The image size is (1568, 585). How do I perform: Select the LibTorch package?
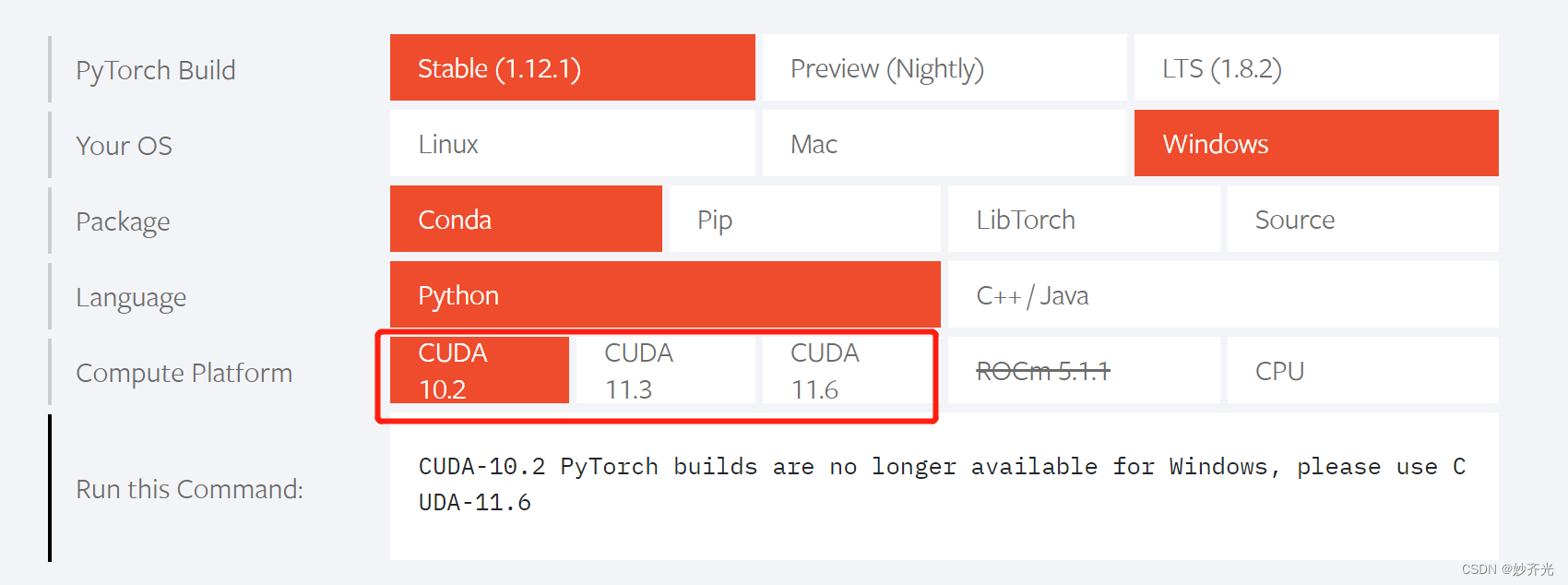pyautogui.click(x=1083, y=219)
